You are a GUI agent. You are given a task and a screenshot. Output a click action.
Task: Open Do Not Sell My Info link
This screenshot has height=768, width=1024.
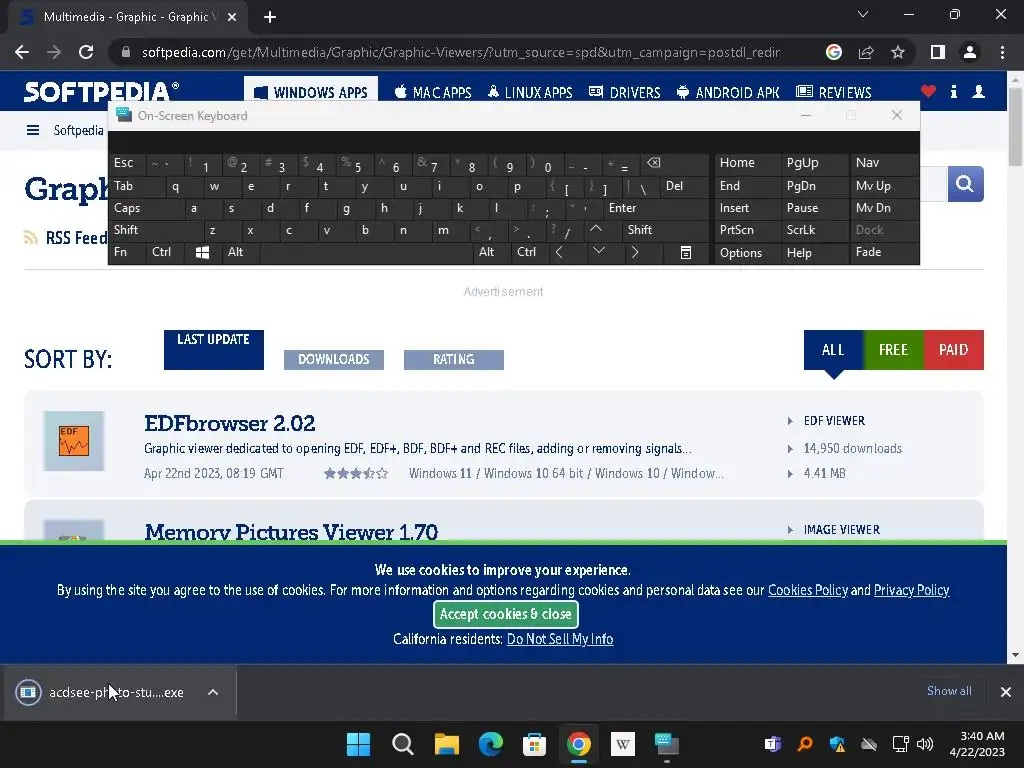point(560,639)
